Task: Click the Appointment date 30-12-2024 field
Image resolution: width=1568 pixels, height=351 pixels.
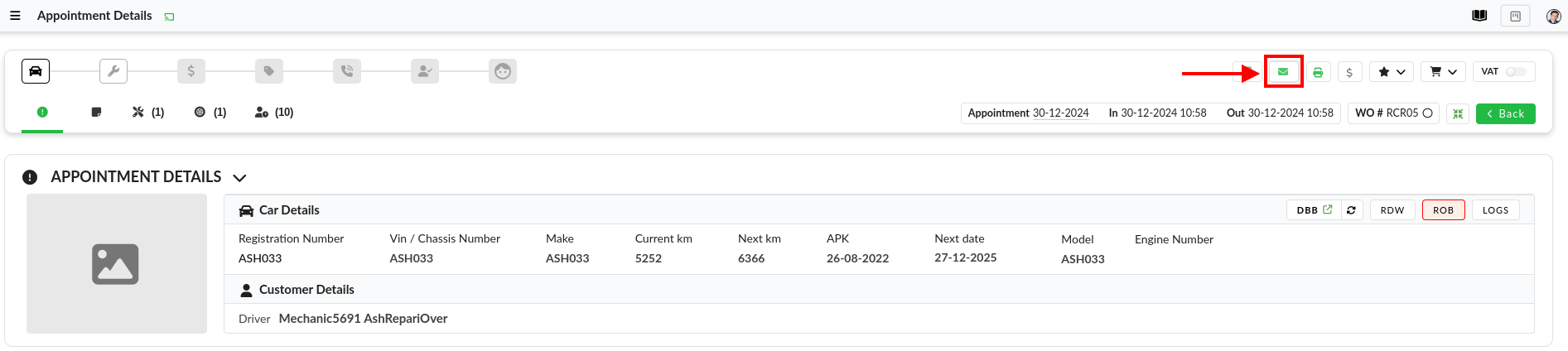Action: coord(1060,113)
